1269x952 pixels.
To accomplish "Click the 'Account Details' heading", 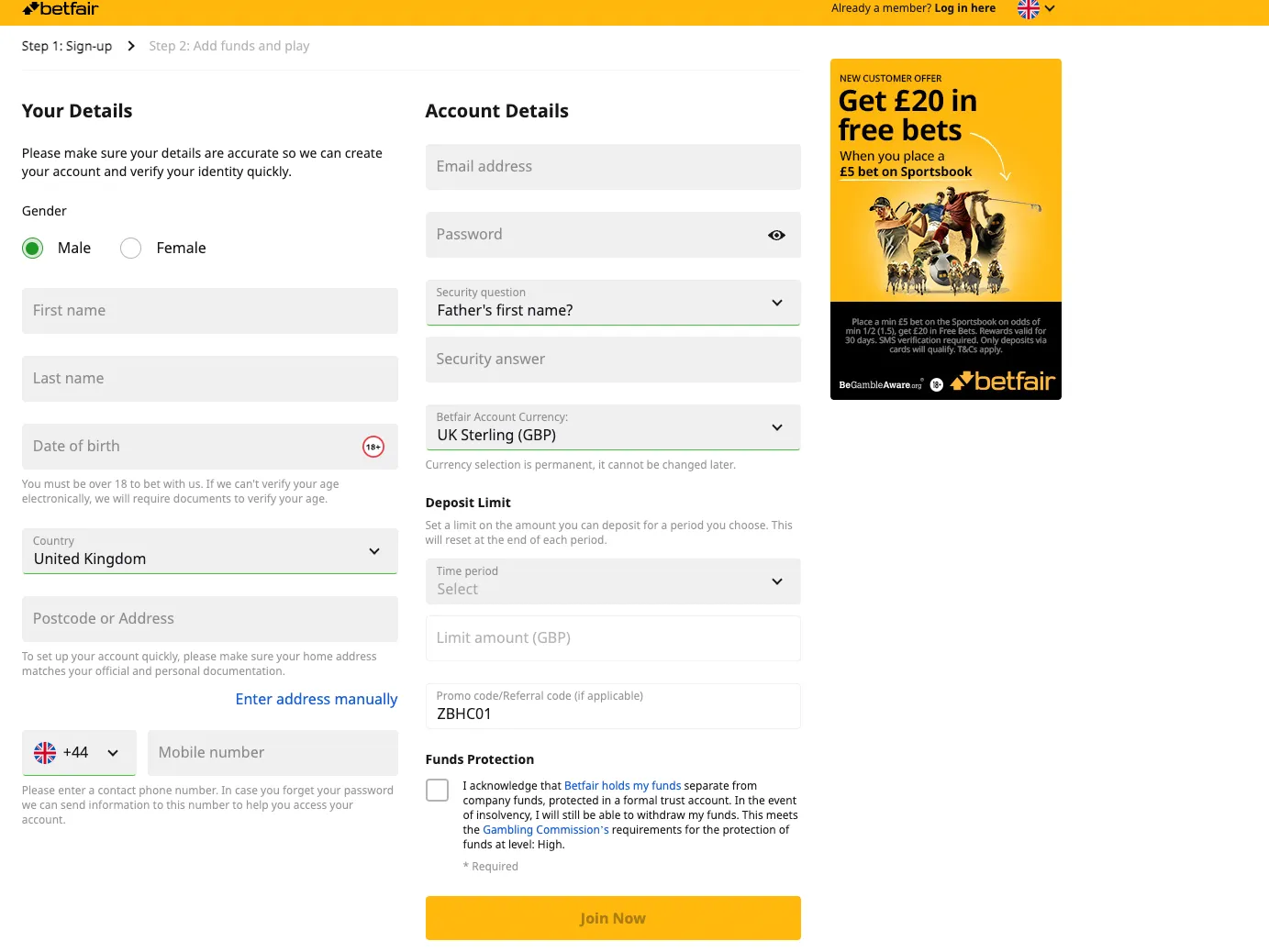I will [497, 111].
